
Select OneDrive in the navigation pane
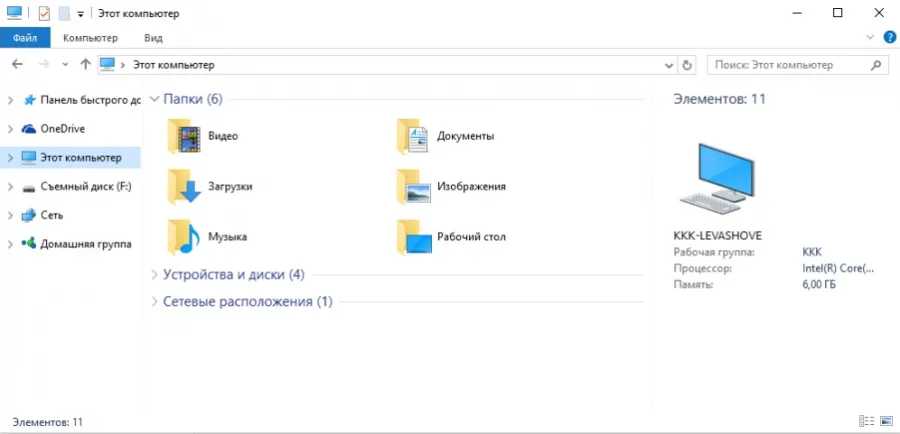(63, 129)
